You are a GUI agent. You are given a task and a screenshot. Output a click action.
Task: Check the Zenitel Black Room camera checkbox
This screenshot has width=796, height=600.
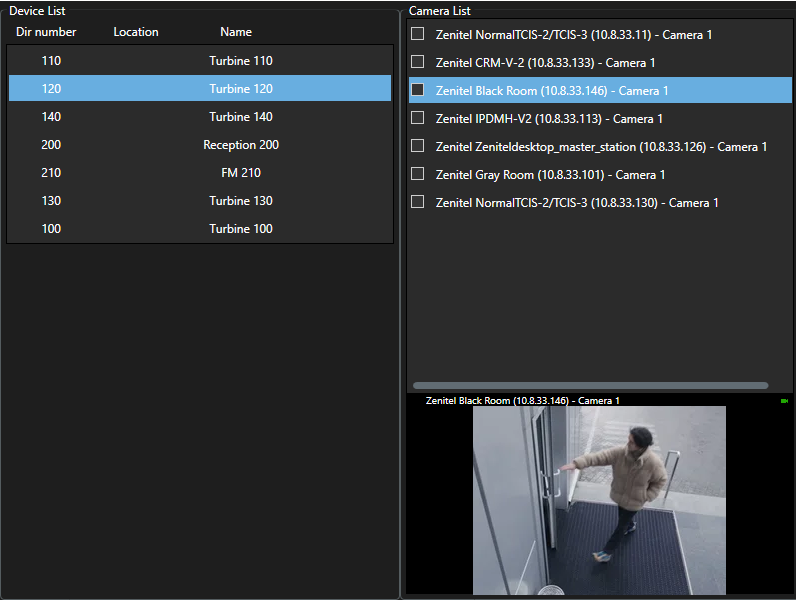click(418, 90)
